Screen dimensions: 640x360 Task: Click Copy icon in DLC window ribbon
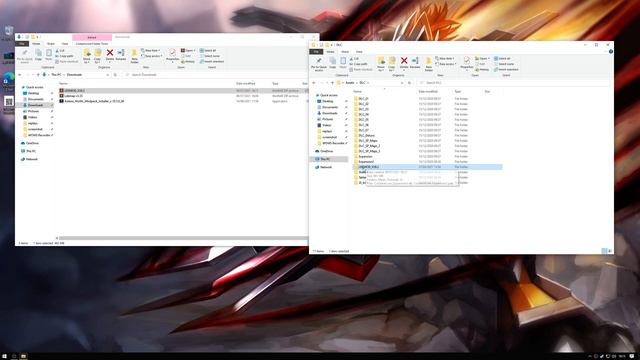[332, 63]
